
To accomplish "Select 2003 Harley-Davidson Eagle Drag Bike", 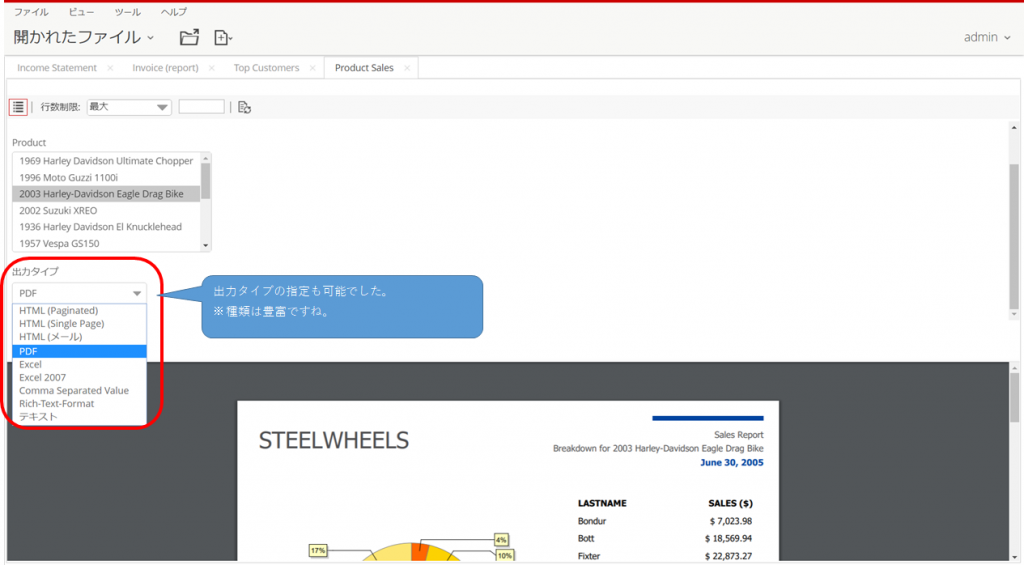I will pyautogui.click(x=106, y=194).
